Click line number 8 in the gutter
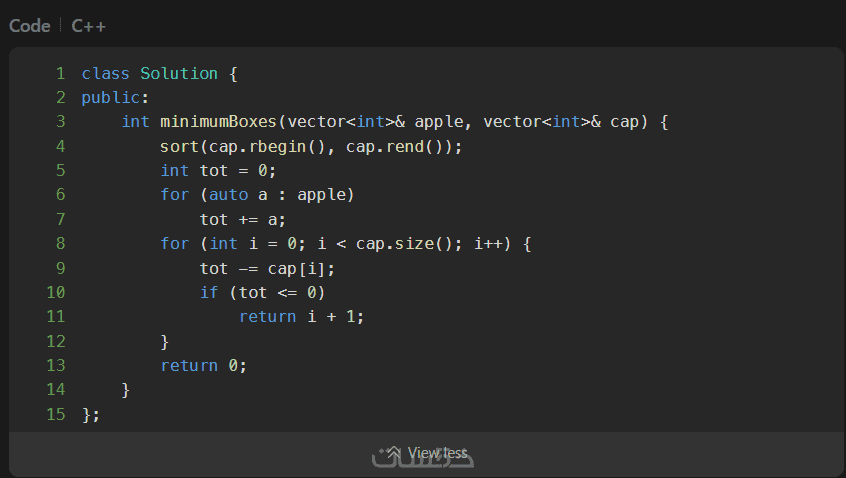The width and height of the screenshot is (846, 478). [x=60, y=243]
